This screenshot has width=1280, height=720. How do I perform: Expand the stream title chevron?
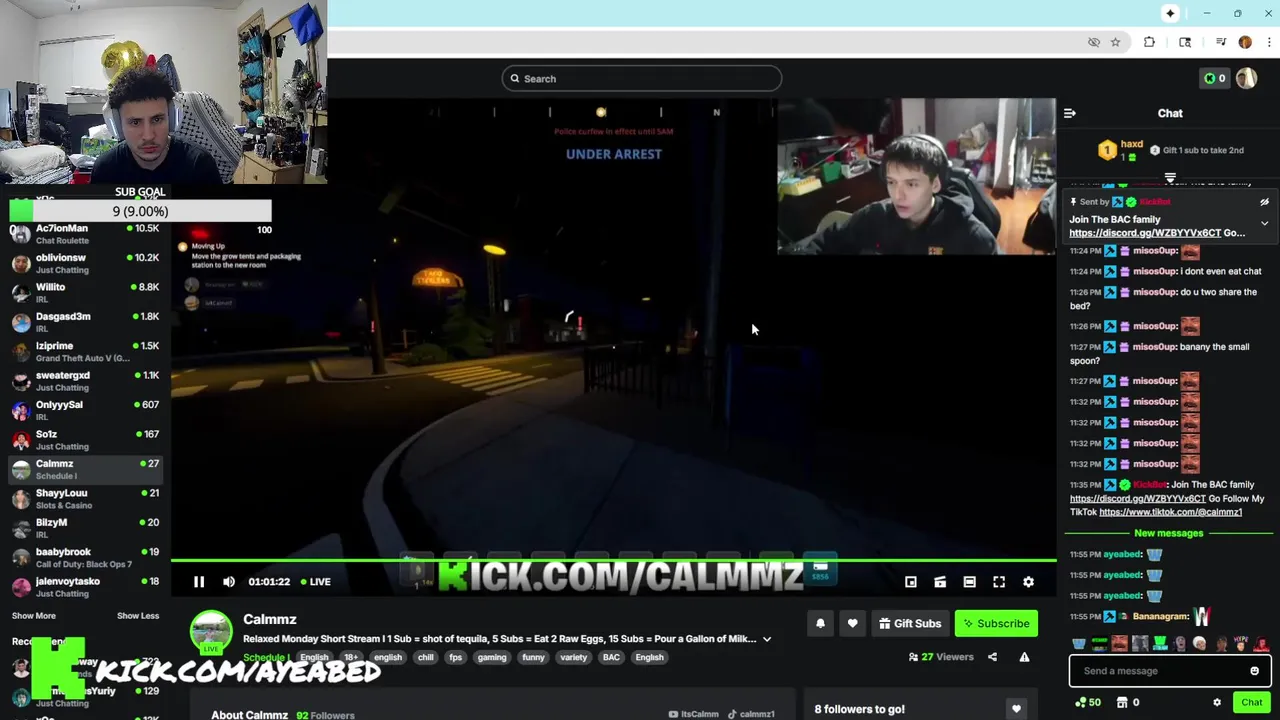coord(767,639)
